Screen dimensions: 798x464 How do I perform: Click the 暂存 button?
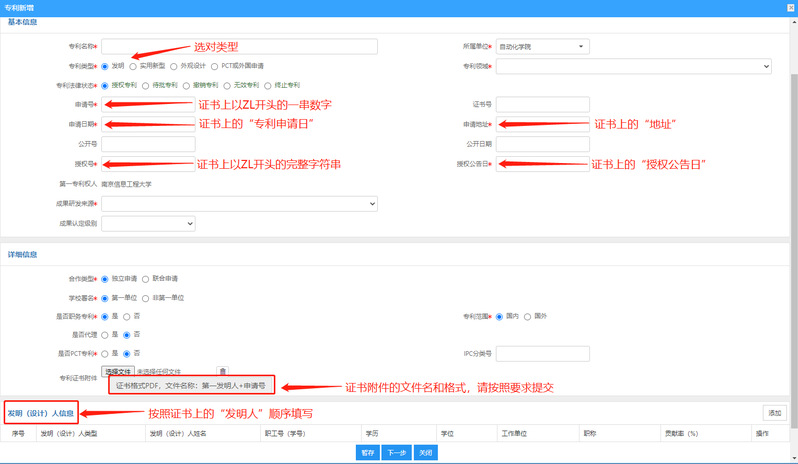click(x=367, y=452)
